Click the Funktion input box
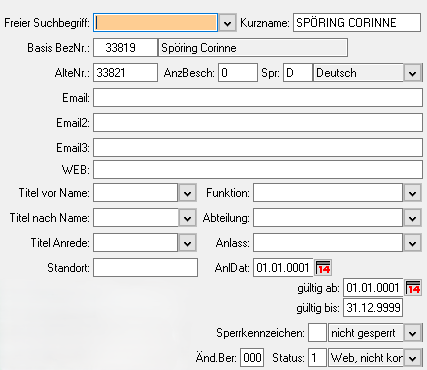Image resolution: width=427 pixels, height=370 pixels. point(328,193)
